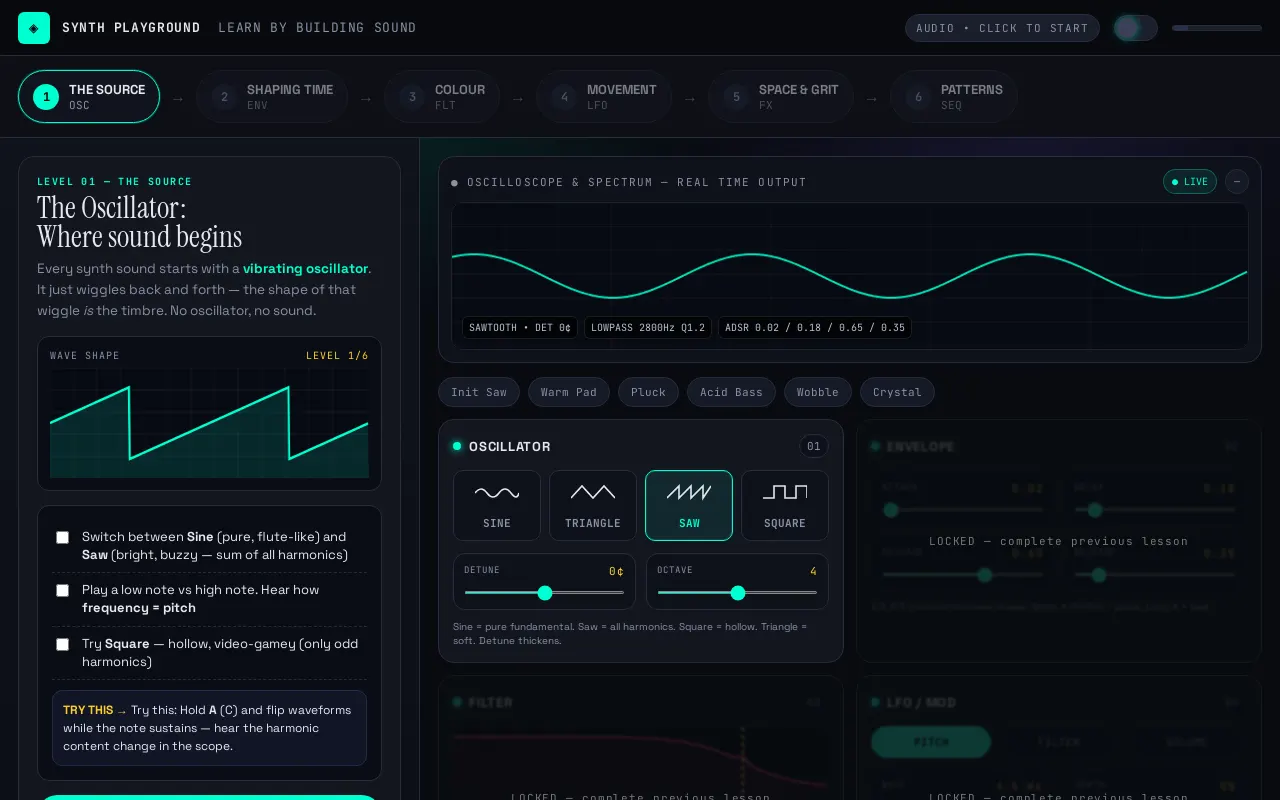Load the Pluck preset
1280x800 pixels.
click(648, 392)
